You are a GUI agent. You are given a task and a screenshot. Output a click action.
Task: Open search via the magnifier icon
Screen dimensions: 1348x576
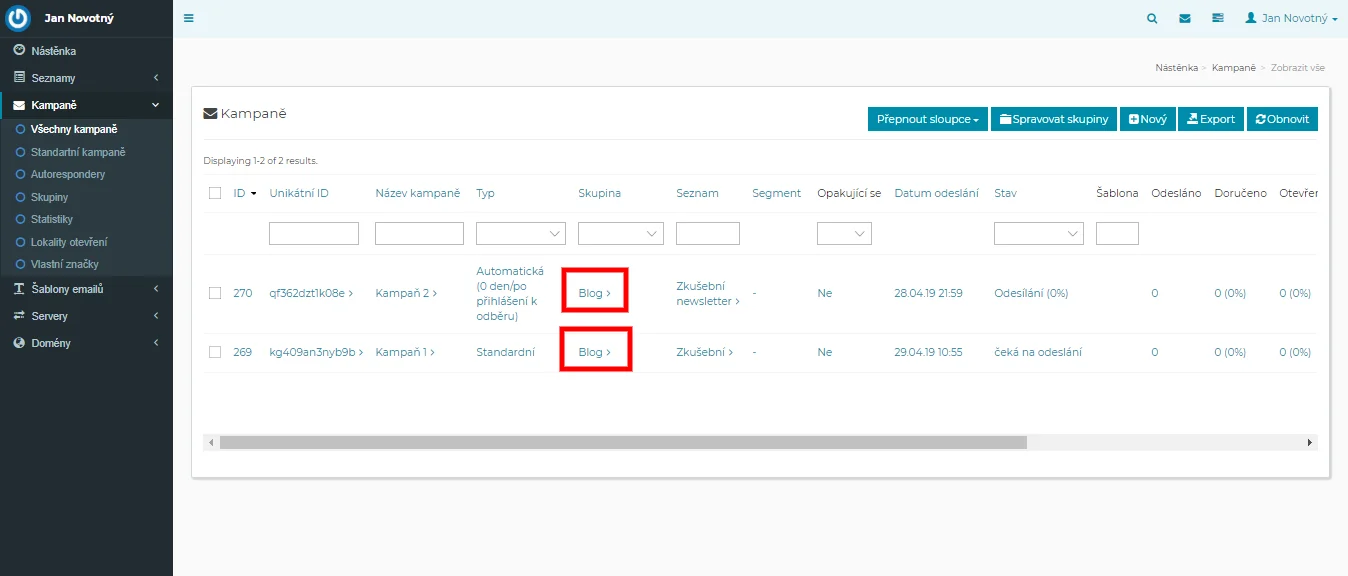pyautogui.click(x=1152, y=18)
